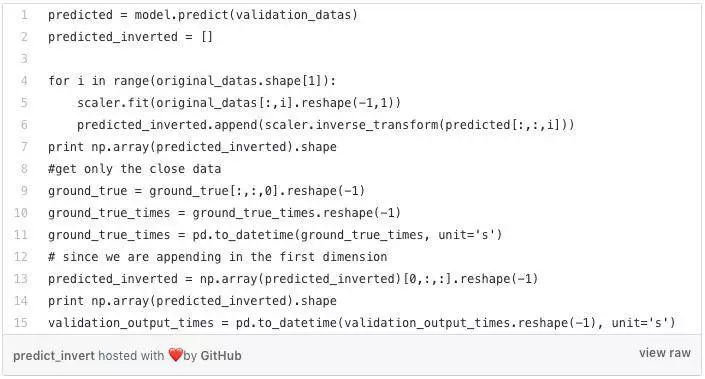Screen dimensions: 705x379
Task: Open the predict_invert file link
Action: (x=54, y=356)
